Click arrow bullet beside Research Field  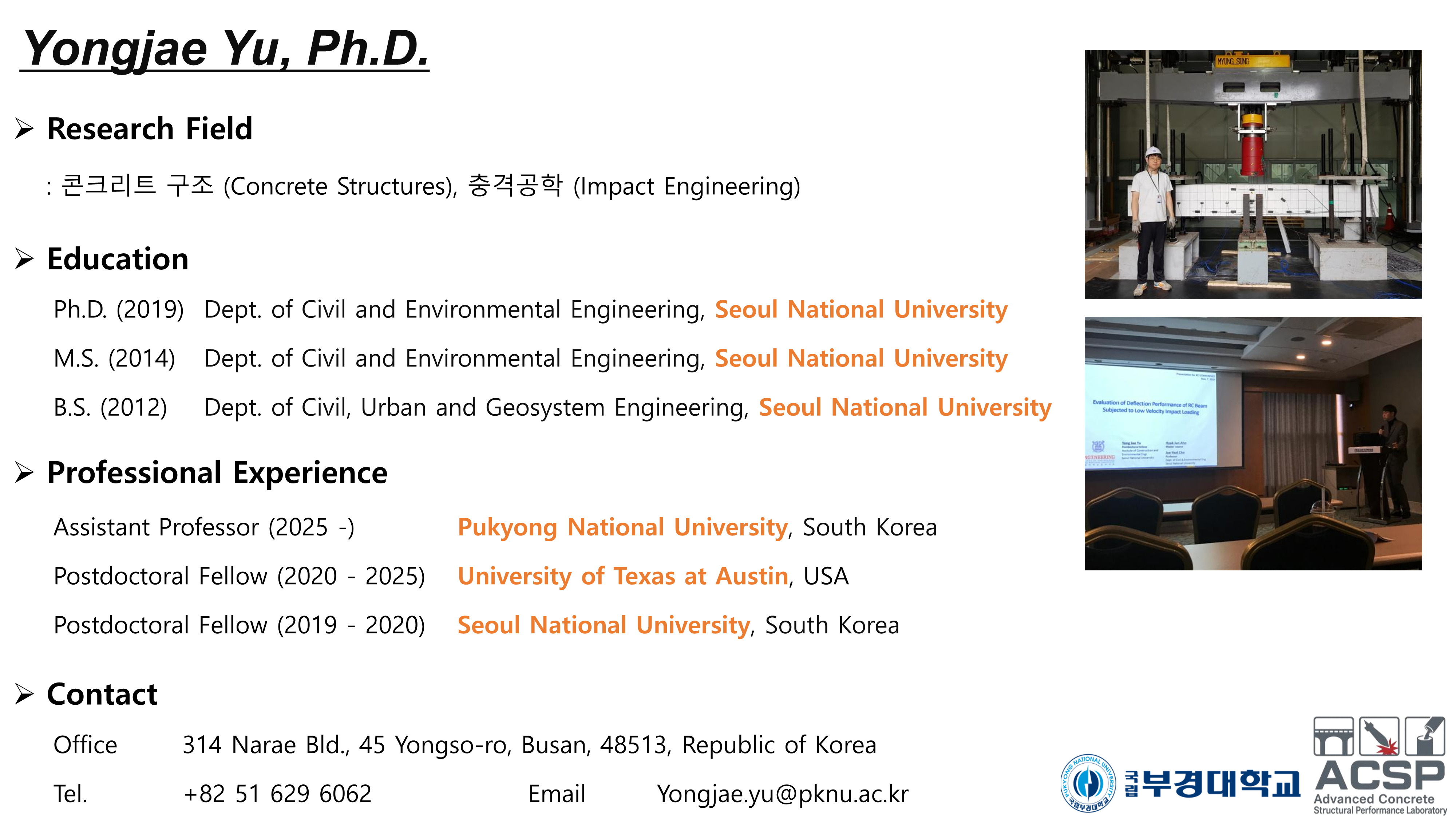pos(24,128)
